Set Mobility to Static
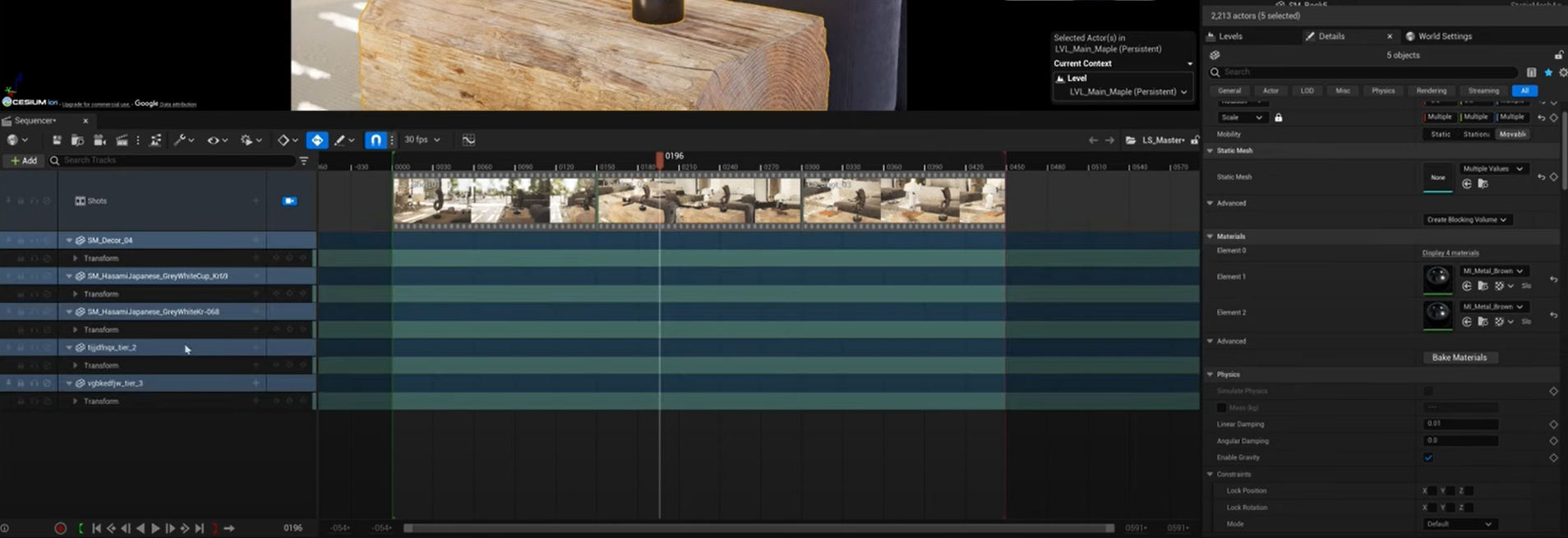This screenshot has height=538, width=1568. (x=1441, y=134)
